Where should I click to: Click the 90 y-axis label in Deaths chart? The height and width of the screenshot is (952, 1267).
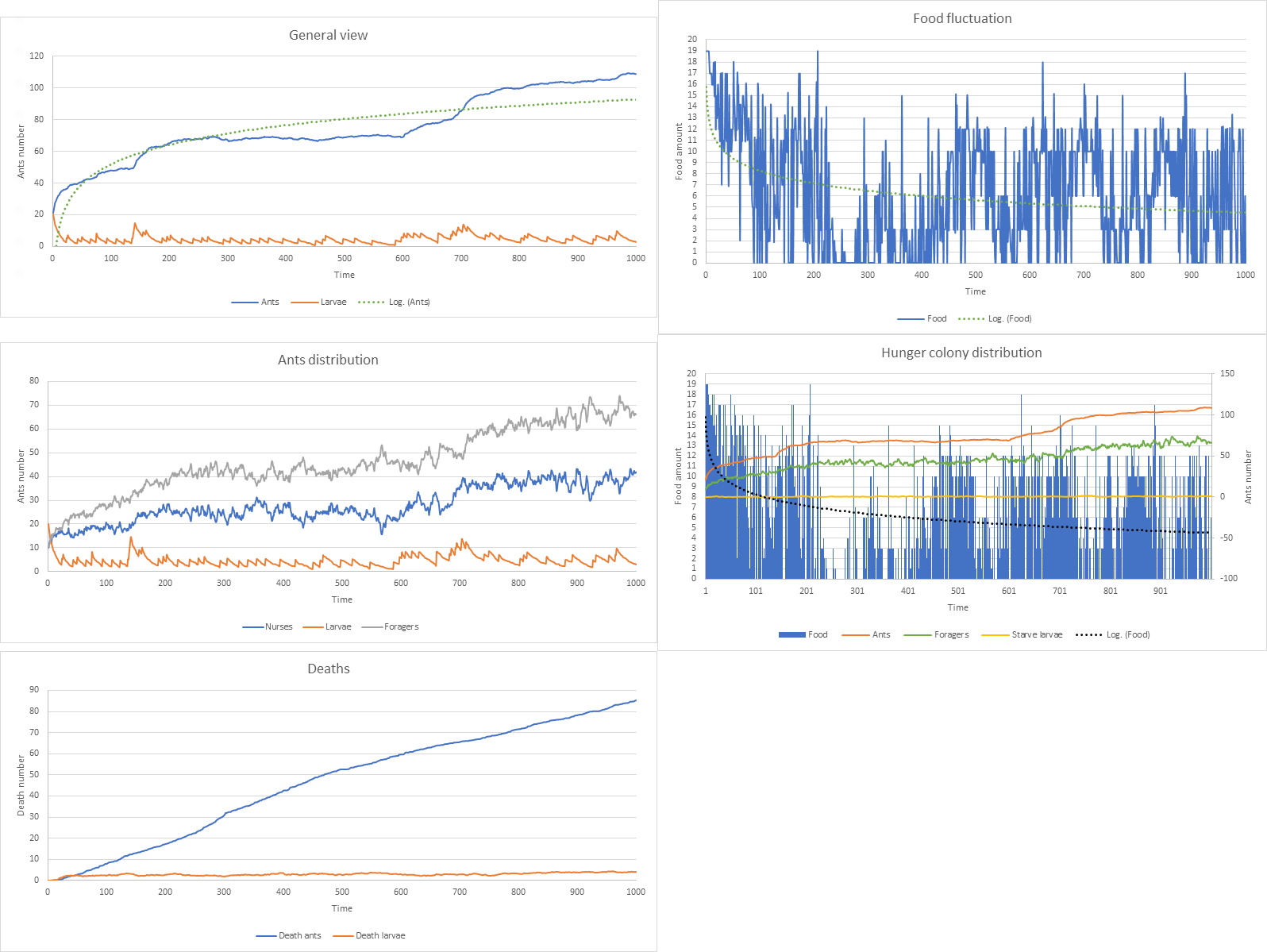[34, 689]
